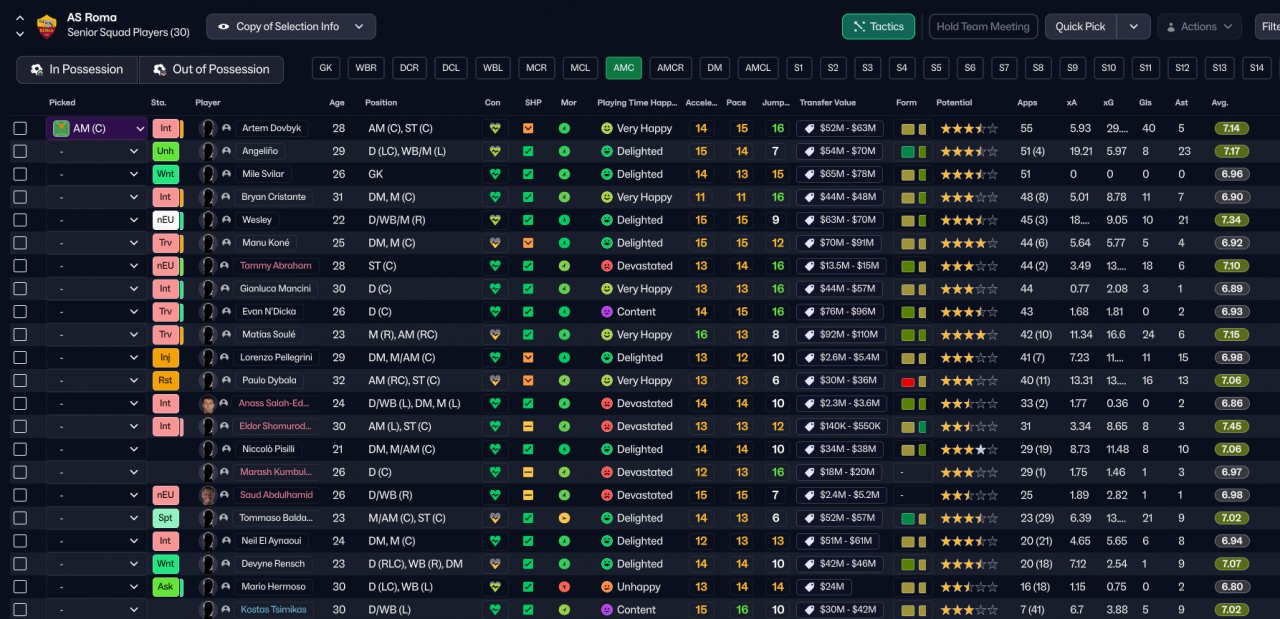Image resolution: width=1280 pixels, height=619 pixels.
Task: Click the Unh status badge for Angeliño
Action: coord(165,151)
